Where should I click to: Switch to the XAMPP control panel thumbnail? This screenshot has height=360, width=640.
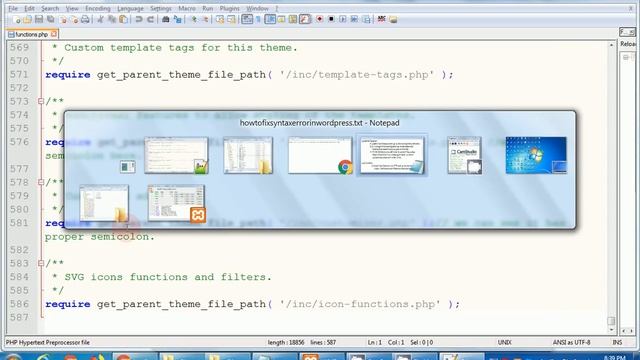[176, 203]
